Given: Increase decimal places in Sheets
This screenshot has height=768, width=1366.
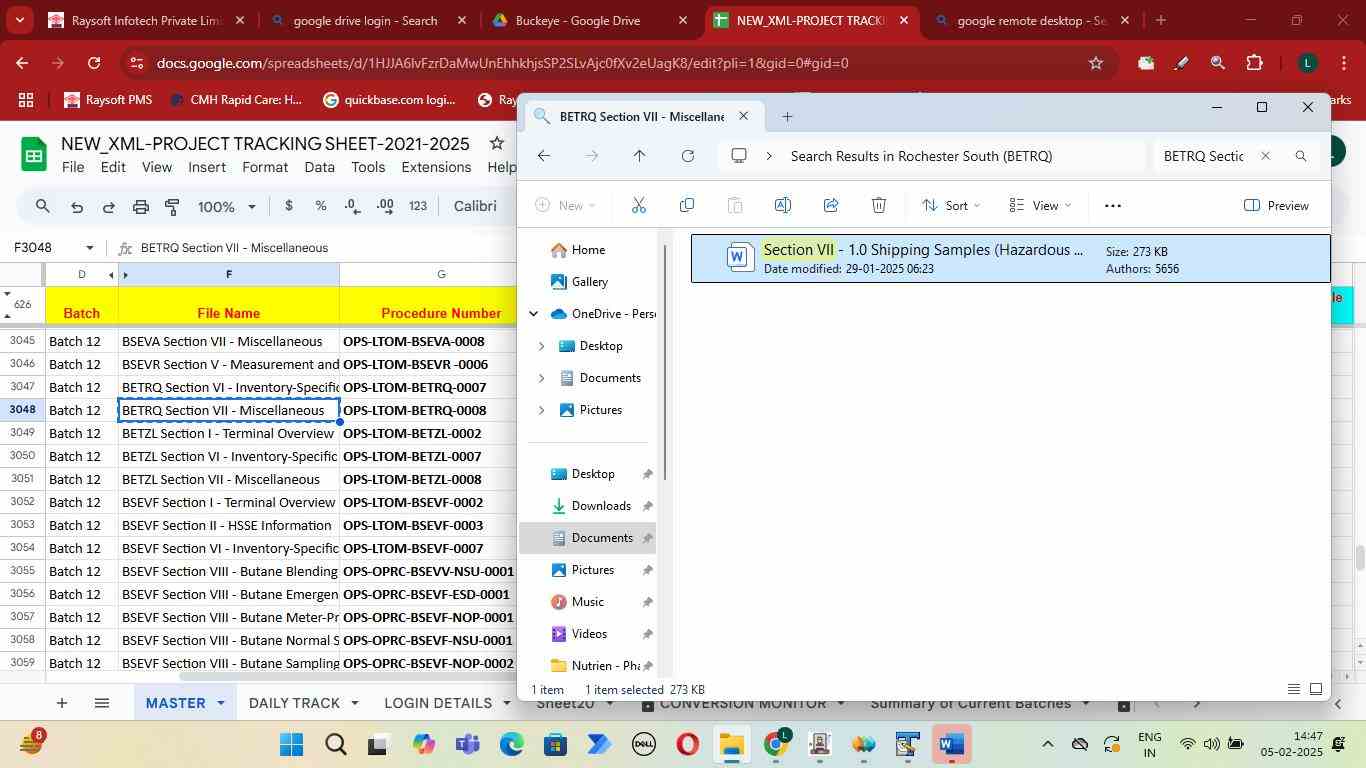Looking at the screenshot, I should [x=385, y=206].
